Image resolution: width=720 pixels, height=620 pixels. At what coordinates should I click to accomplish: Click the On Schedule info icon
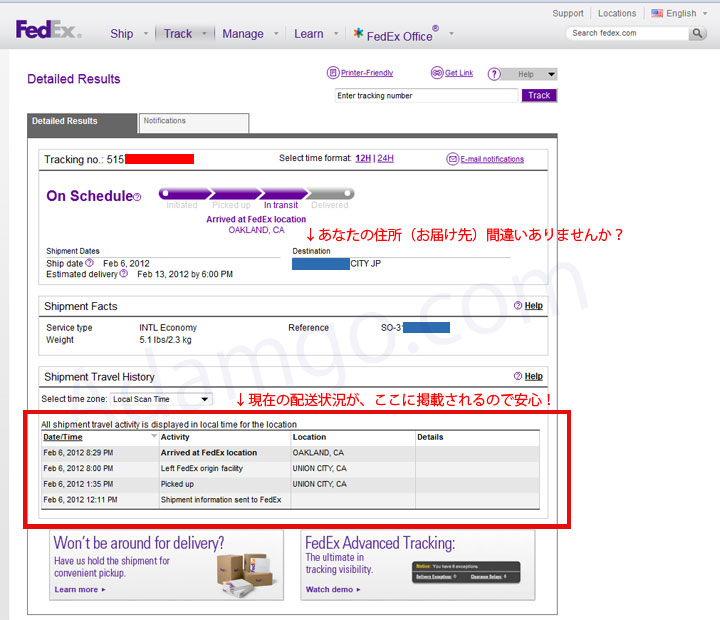click(137, 197)
